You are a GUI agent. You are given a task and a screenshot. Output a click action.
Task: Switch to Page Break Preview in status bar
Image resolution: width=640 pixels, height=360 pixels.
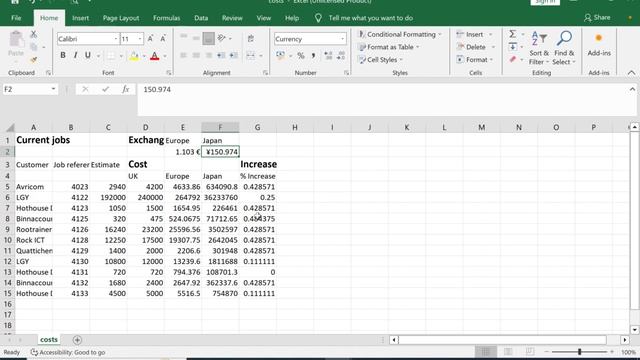coord(530,352)
